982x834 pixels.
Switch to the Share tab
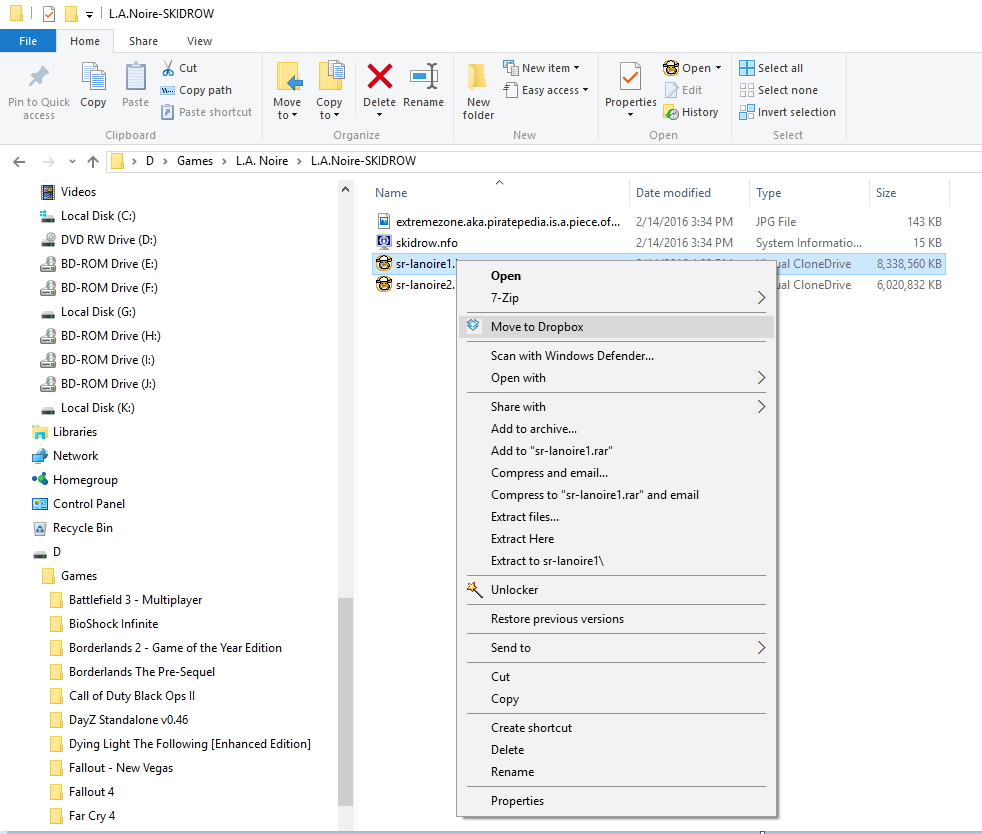143,41
